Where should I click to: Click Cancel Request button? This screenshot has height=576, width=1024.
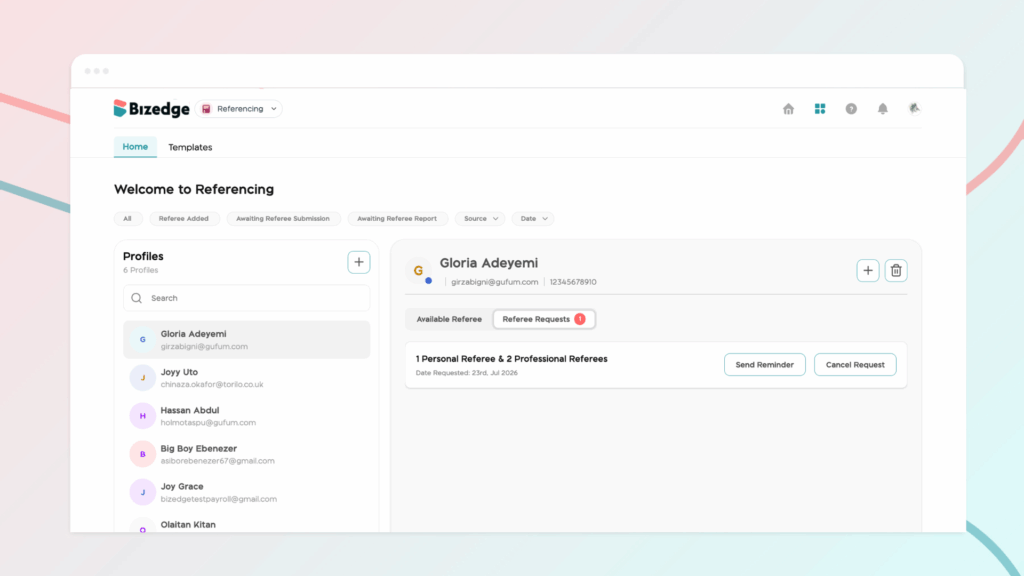tap(855, 364)
